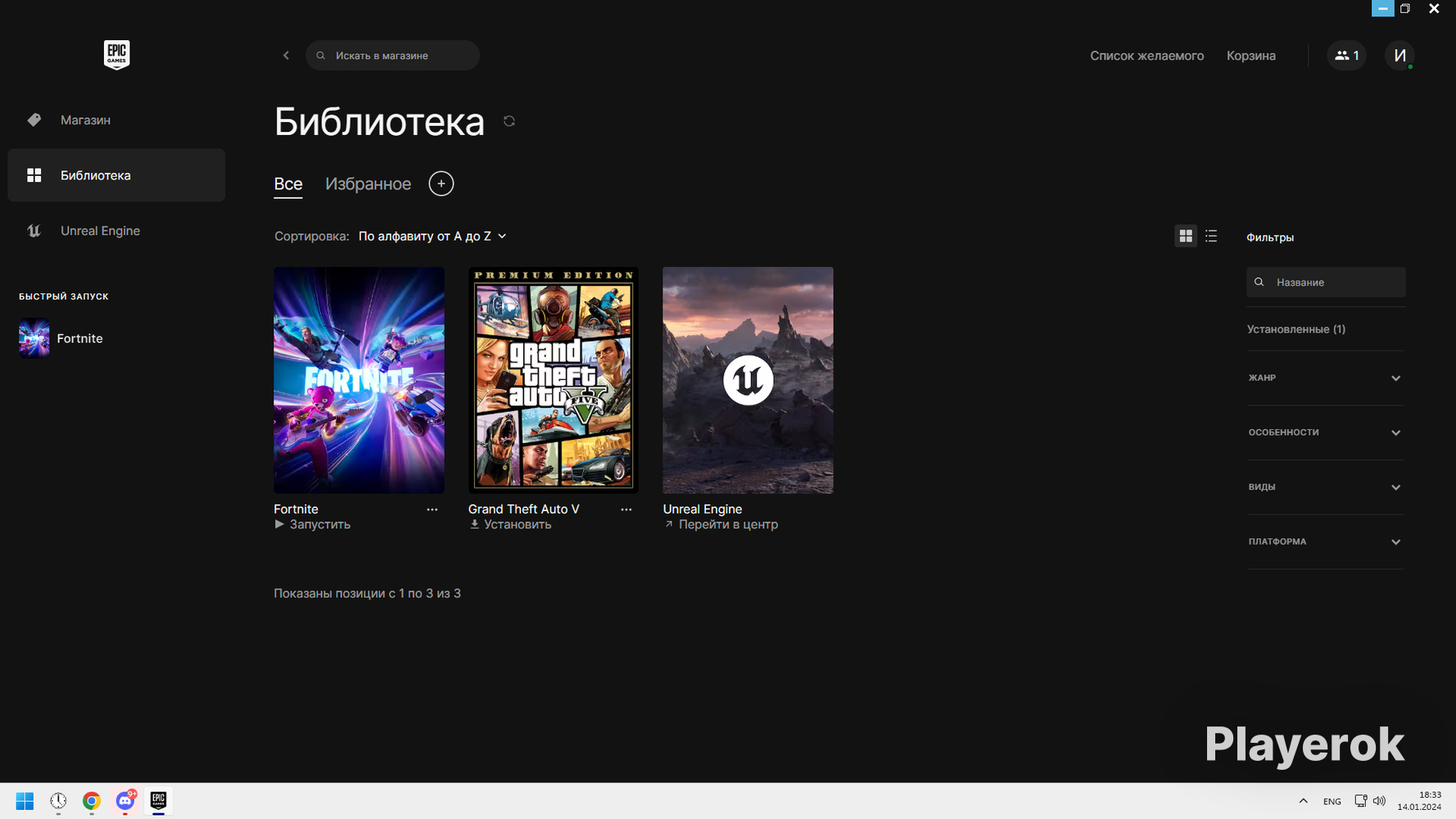Click the store search field
The height and width of the screenshot is (819, 1456).
(x=392, y=56)
